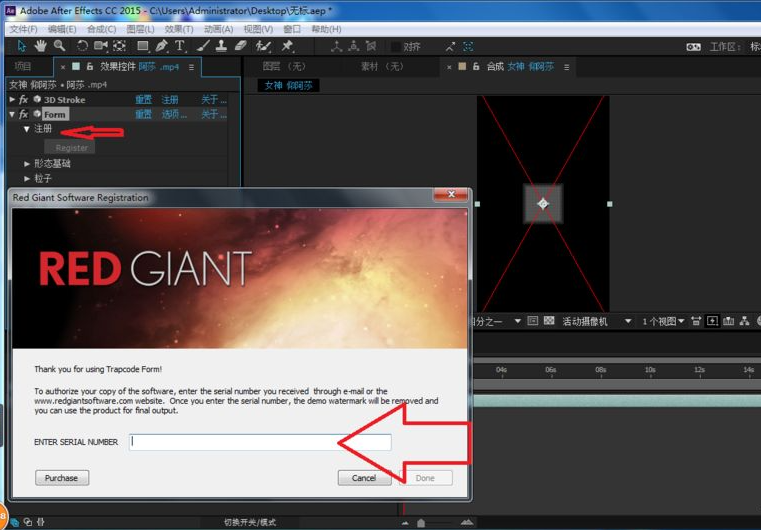This screenshot has width=761, height=530.
Task: Click Cancel in the registration dialog
Action: pos(364,478)
